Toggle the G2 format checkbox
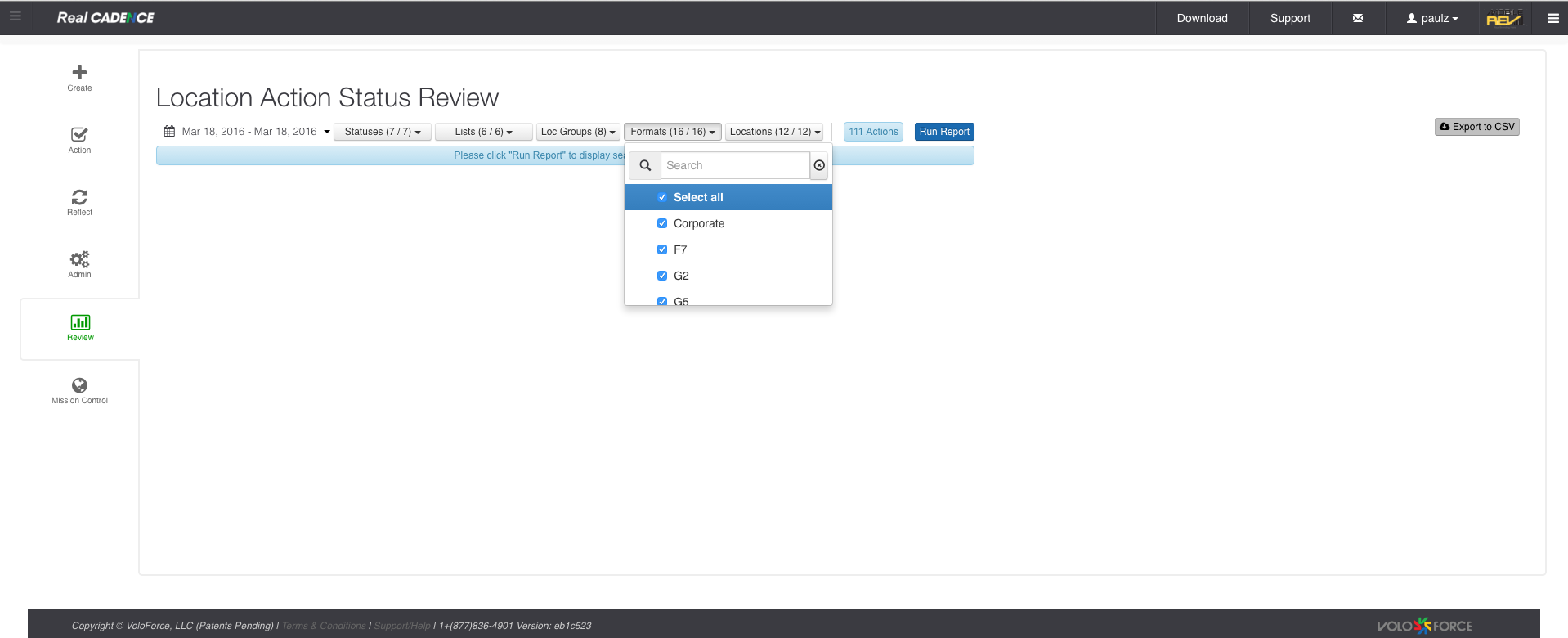 point(662,276)
